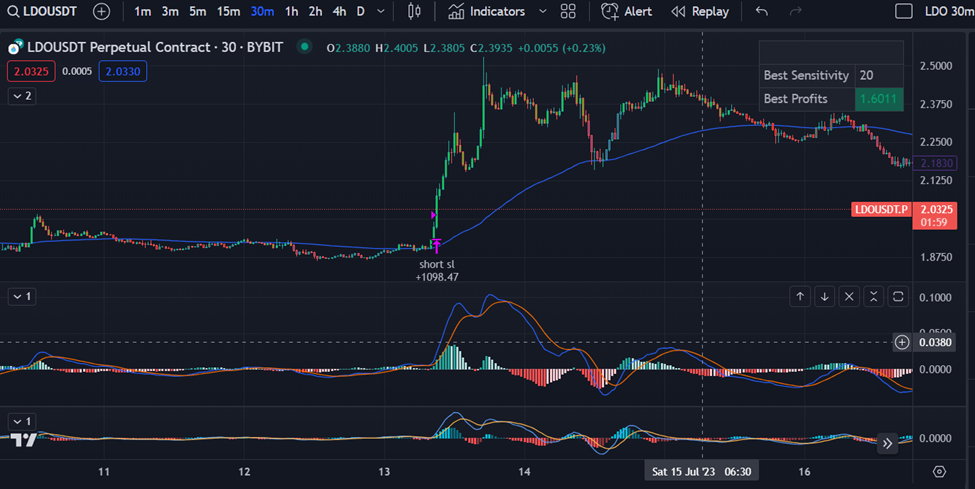Move indicator pane up with arrow

[x=800, y=296]
